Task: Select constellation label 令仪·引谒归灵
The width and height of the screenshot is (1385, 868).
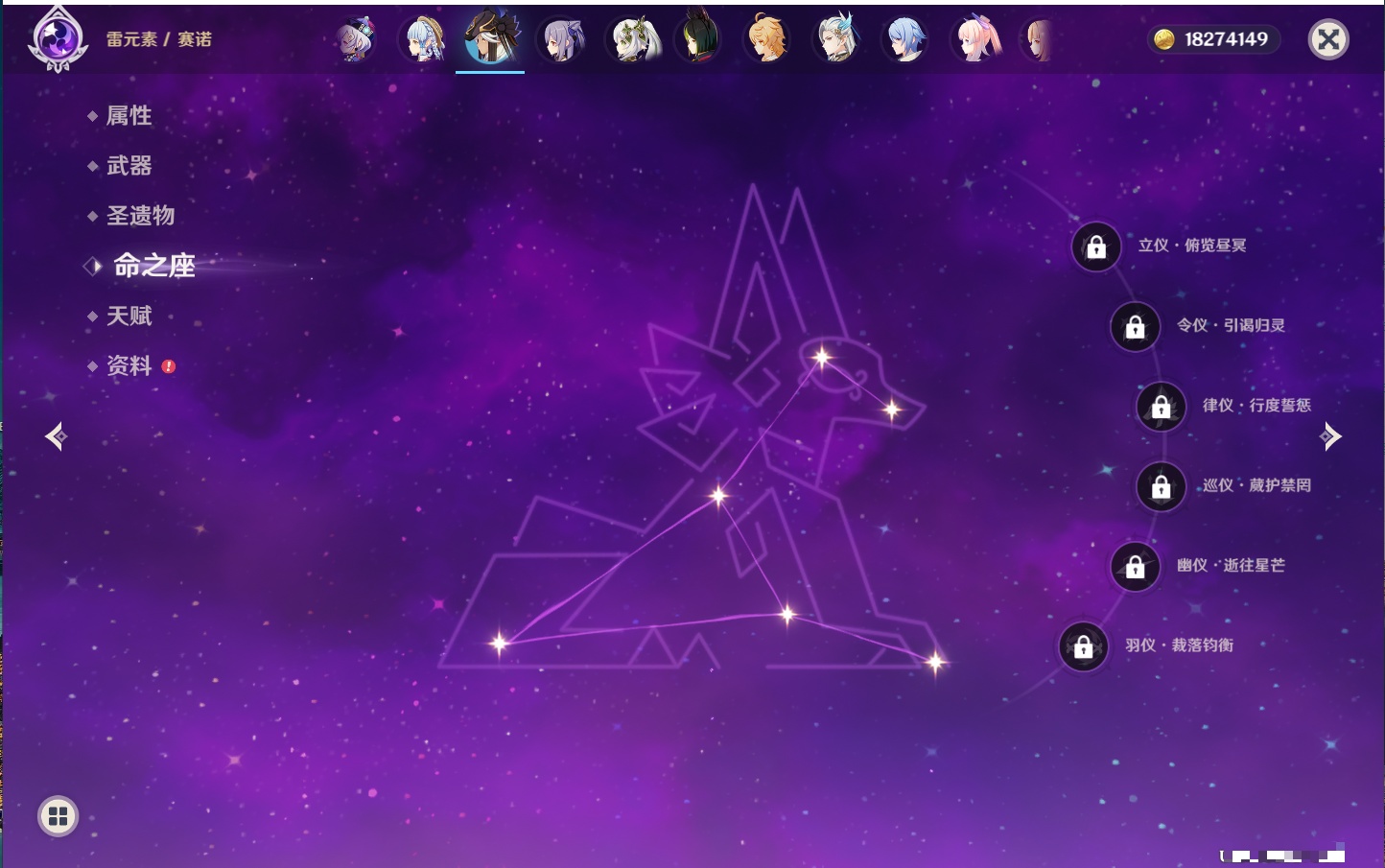Action: click(1231, 325)
